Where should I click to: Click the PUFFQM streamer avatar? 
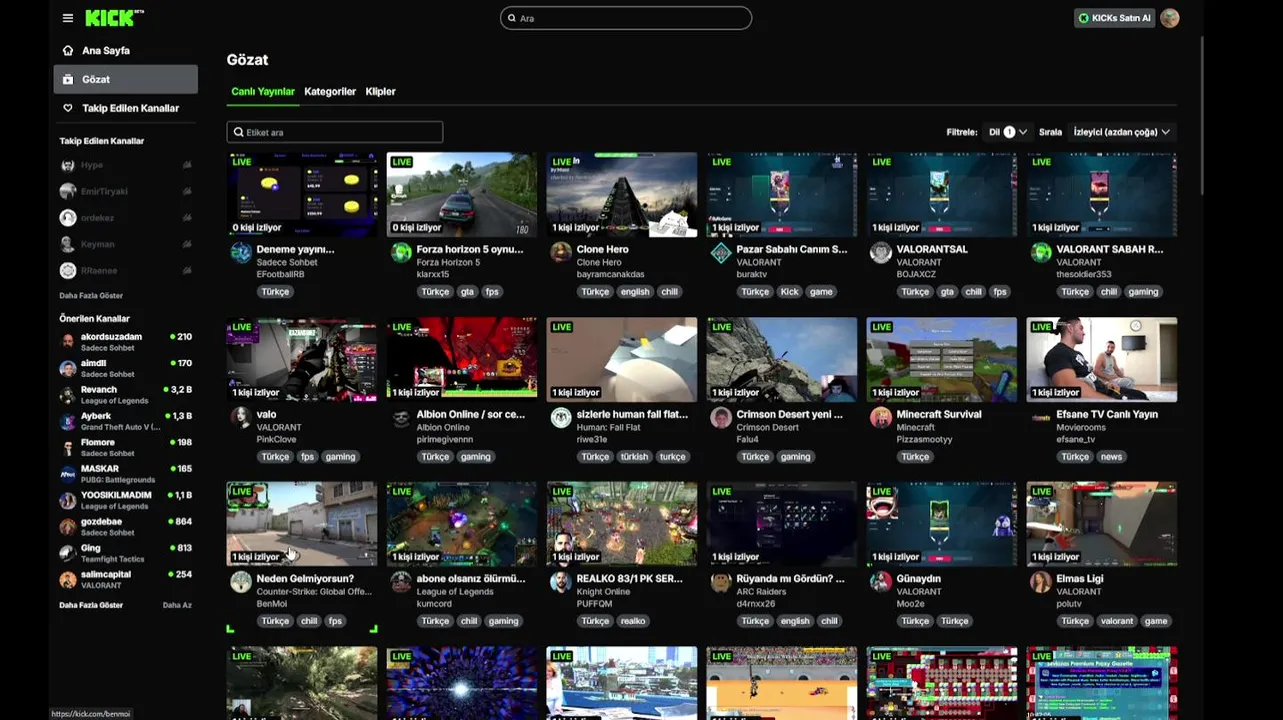[561, 582]
